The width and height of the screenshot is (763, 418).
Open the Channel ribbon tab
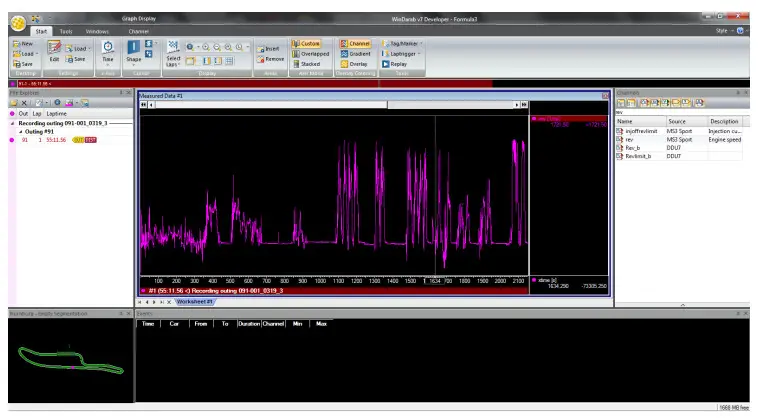pos(138,32)
